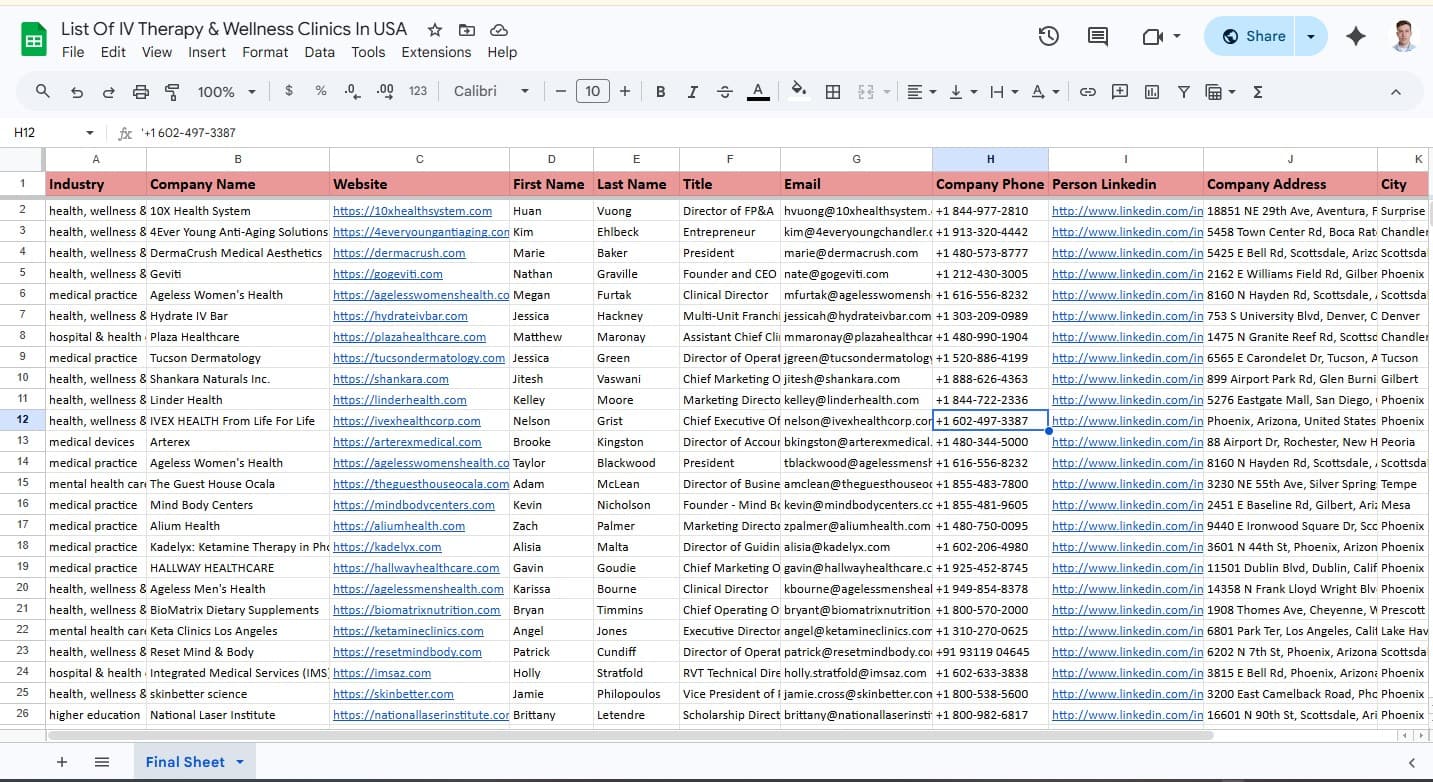
Task: Check cloud save status icon
Action: point(499,30)
